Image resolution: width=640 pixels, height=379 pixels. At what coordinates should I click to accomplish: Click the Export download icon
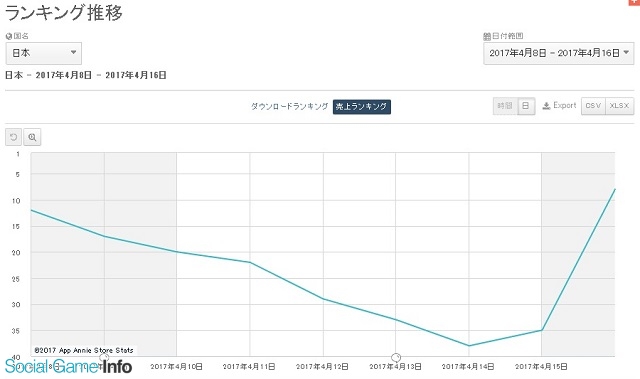[x=546, y=106]
